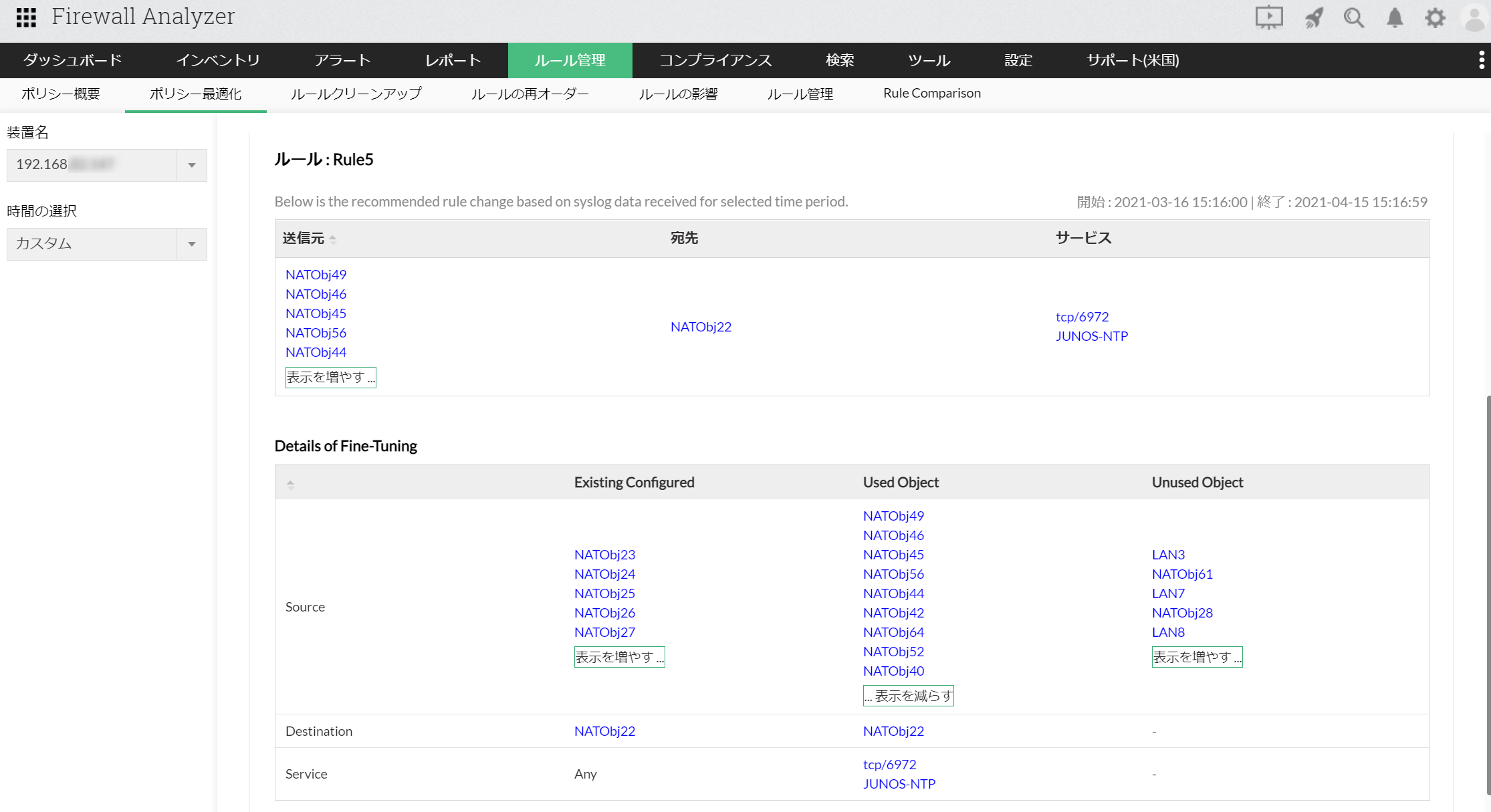1491x812 pixels.
Task: Open the 時間の選択 custom time dropdown
Action: click(192, 244)
